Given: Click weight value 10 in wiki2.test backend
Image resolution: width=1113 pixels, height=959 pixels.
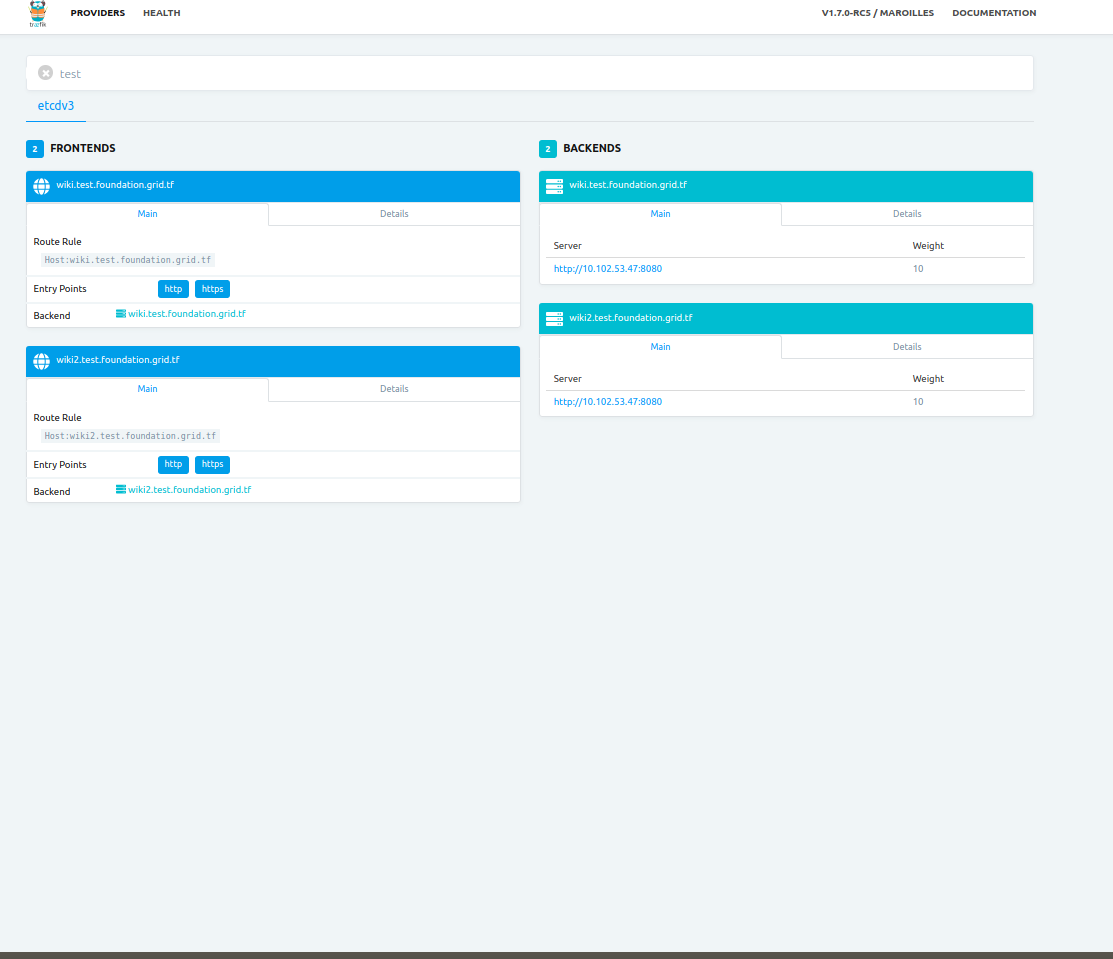Looking at the screenshot, I should pos(918,402).
